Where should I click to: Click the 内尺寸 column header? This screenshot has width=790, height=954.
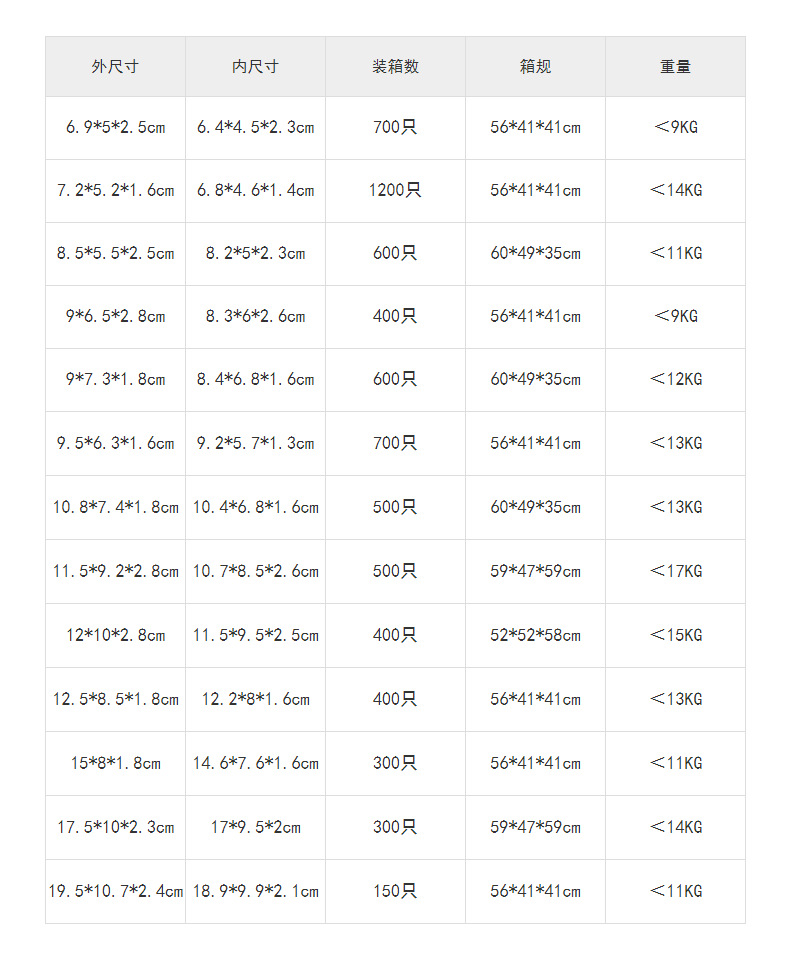(x=255, y=67)
